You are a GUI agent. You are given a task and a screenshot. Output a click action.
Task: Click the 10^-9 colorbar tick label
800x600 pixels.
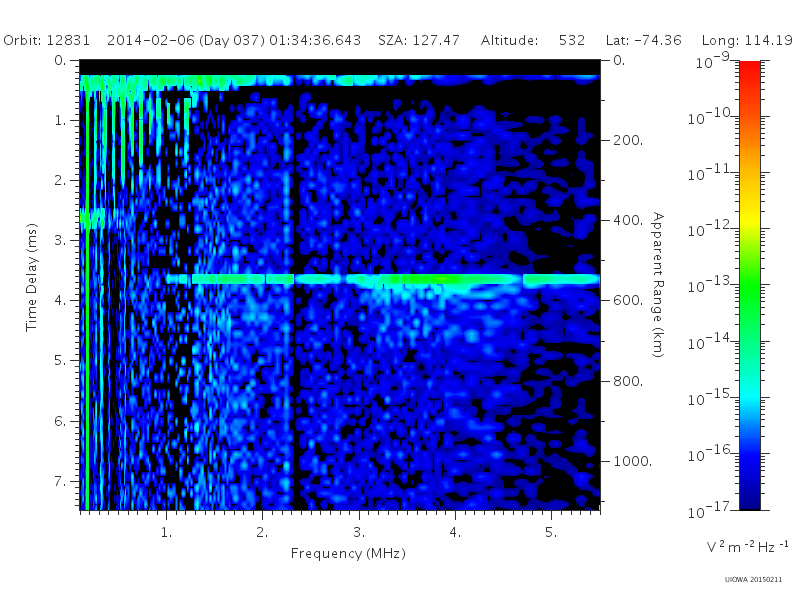pos(713,61)
